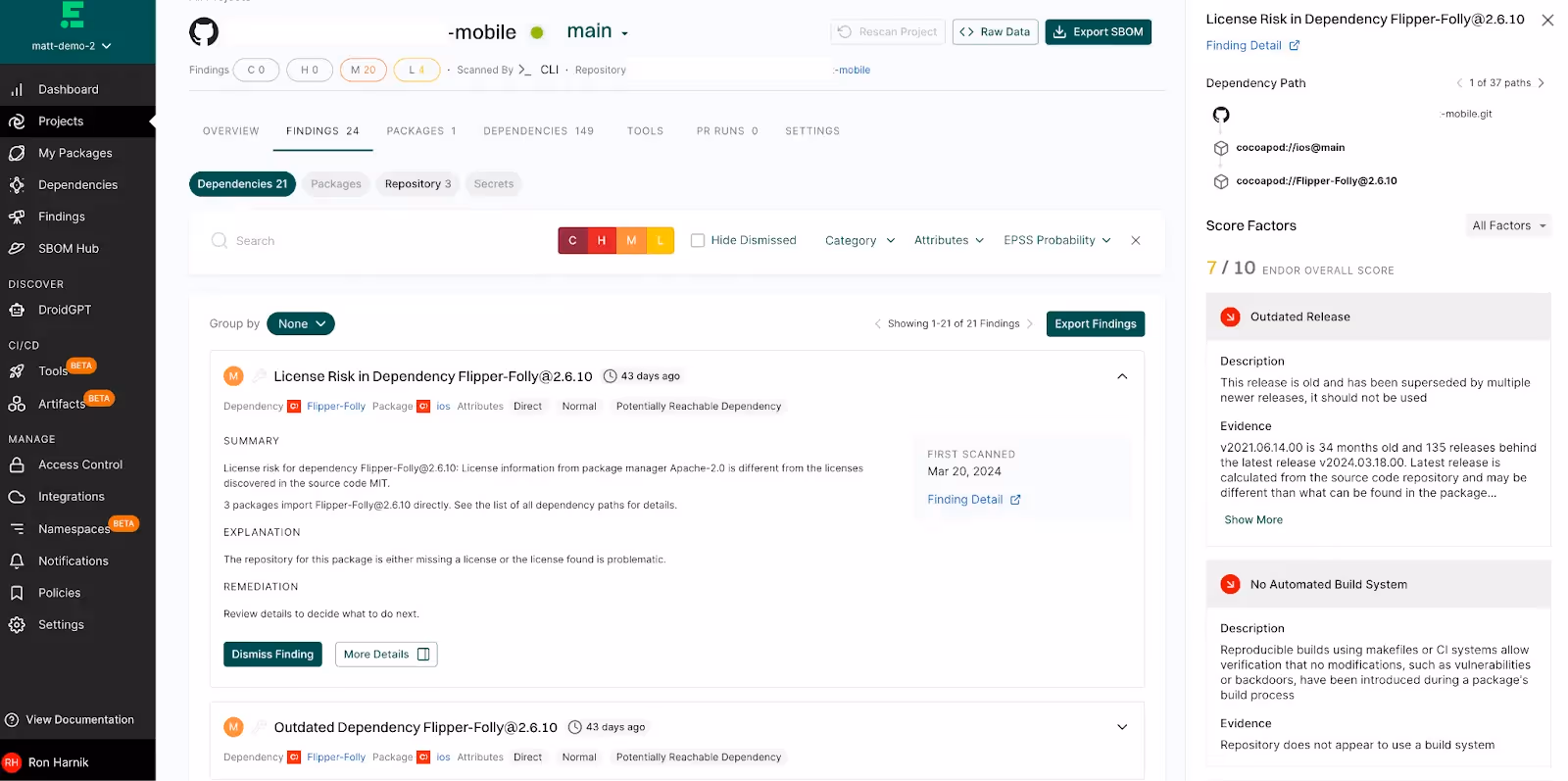
Task: Open the Group by None dropdown
Action: (x=301, y=323)
